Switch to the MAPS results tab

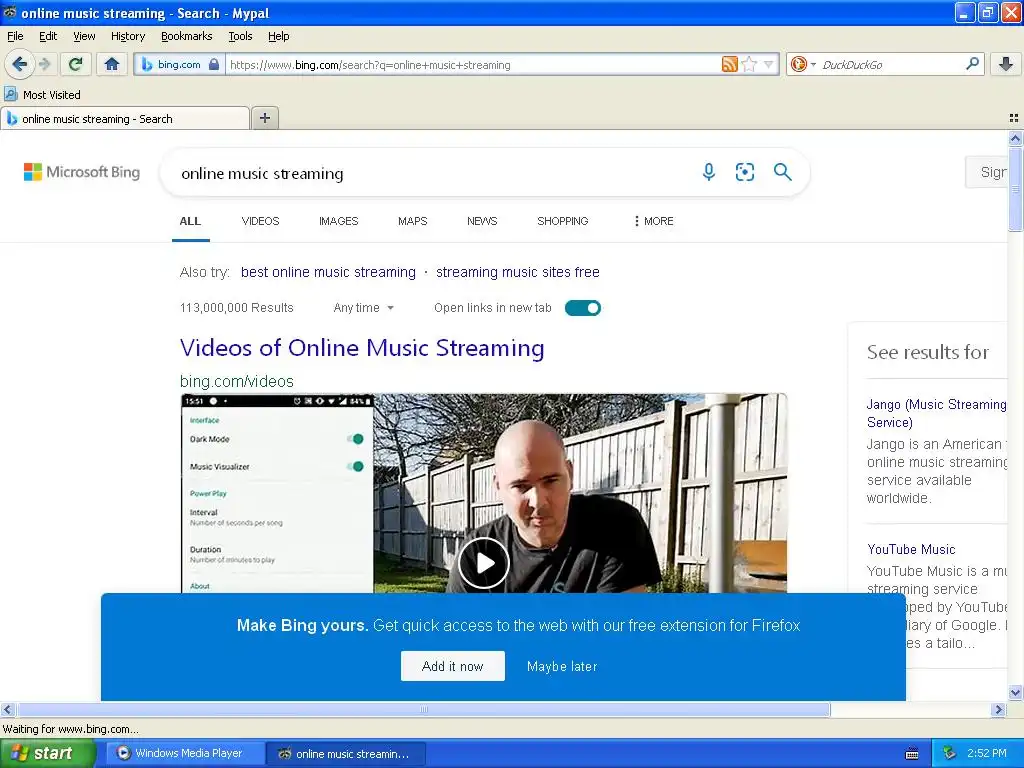coord(412,221)
